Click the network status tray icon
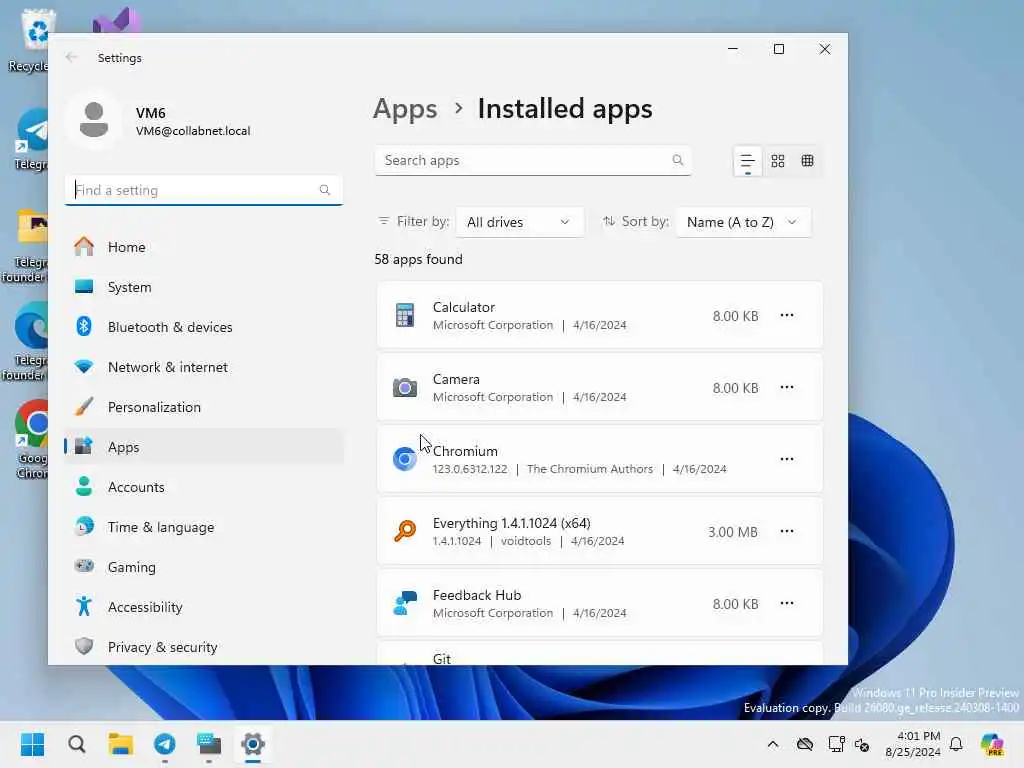This screenshot has height=768, width=1024. (x=836, y=744)
